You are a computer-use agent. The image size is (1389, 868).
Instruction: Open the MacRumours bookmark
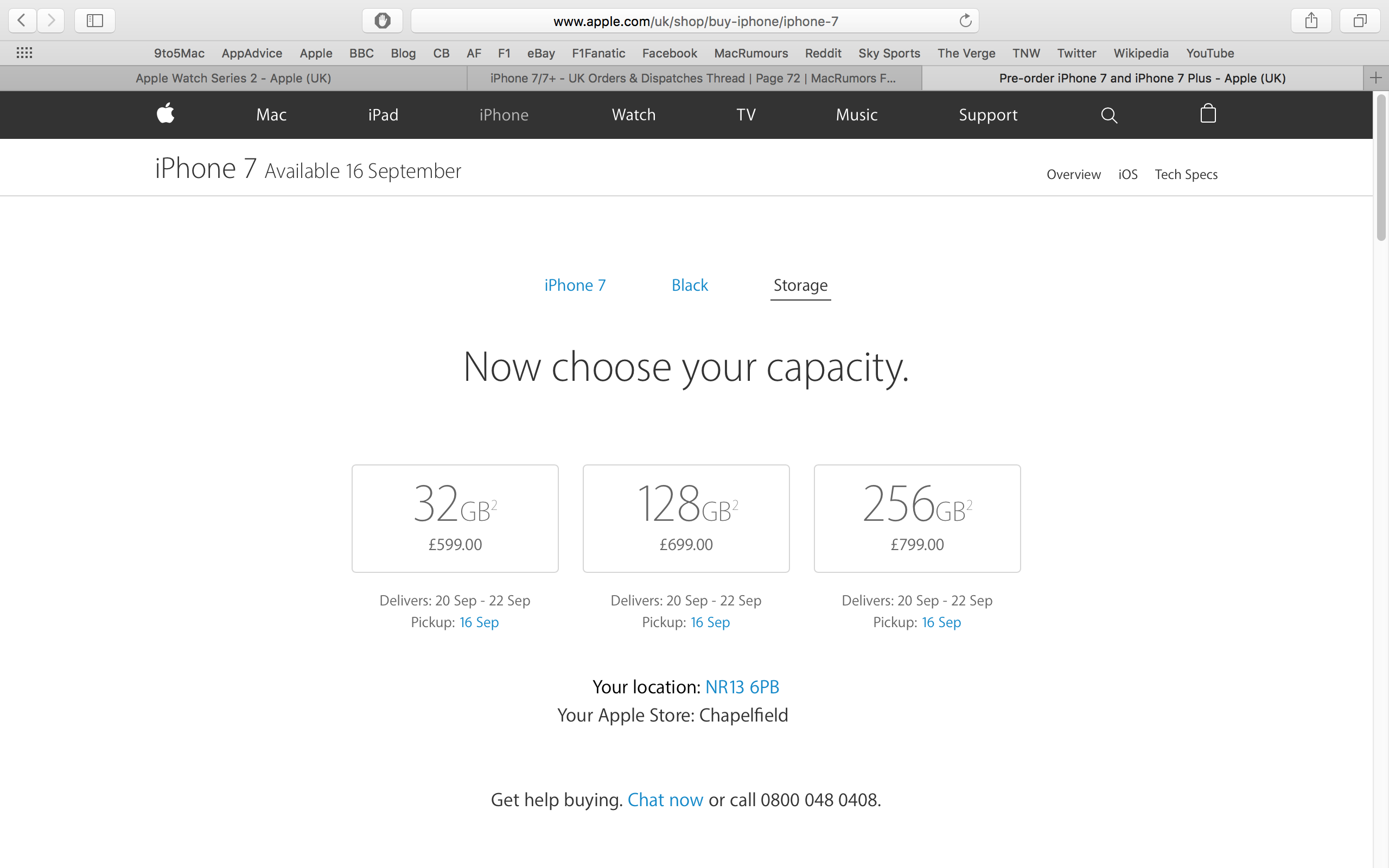751,53
